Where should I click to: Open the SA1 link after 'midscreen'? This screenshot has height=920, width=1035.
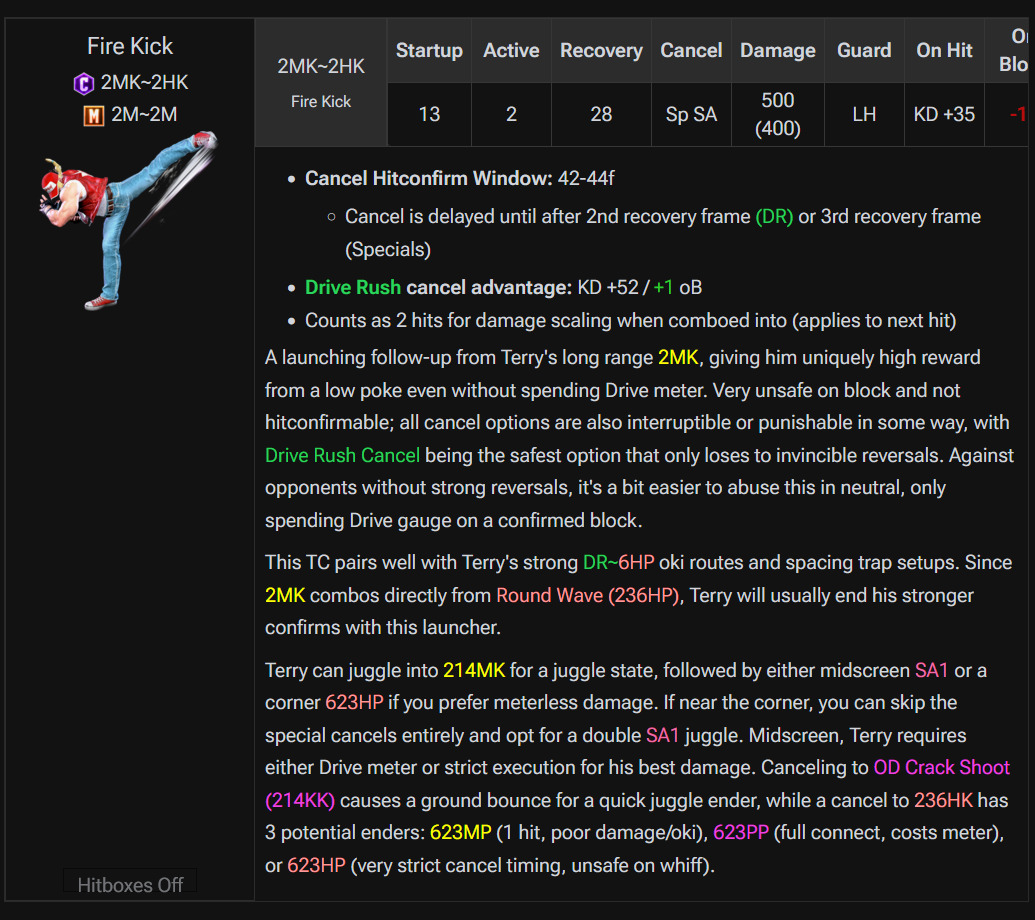point(931,671)
